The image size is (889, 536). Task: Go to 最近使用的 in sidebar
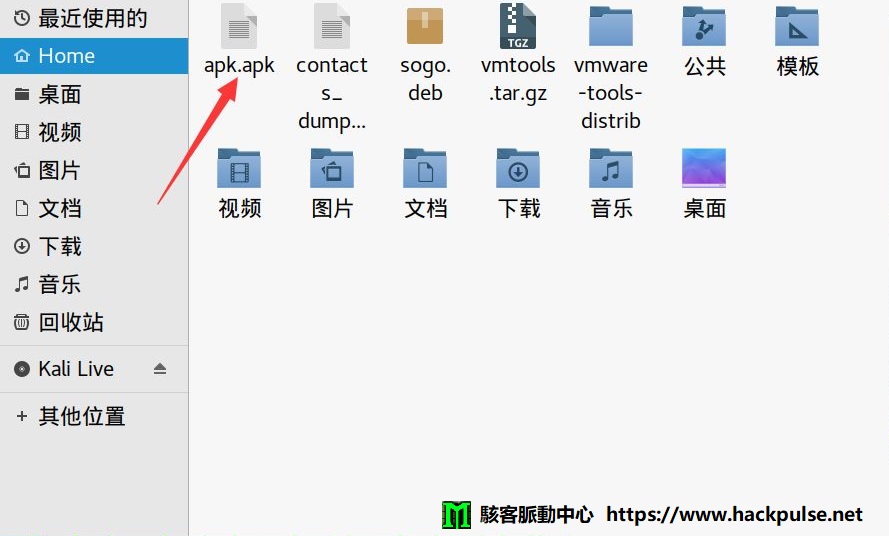(92, 18)
